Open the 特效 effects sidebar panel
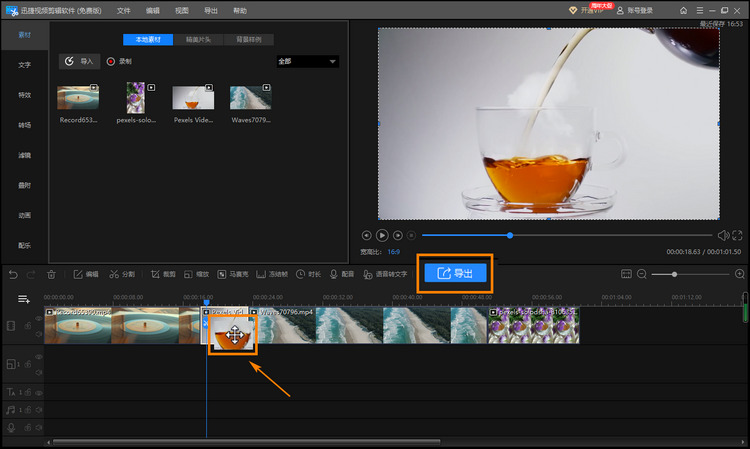This screenshot has width=750, height=449. point(24,95)
